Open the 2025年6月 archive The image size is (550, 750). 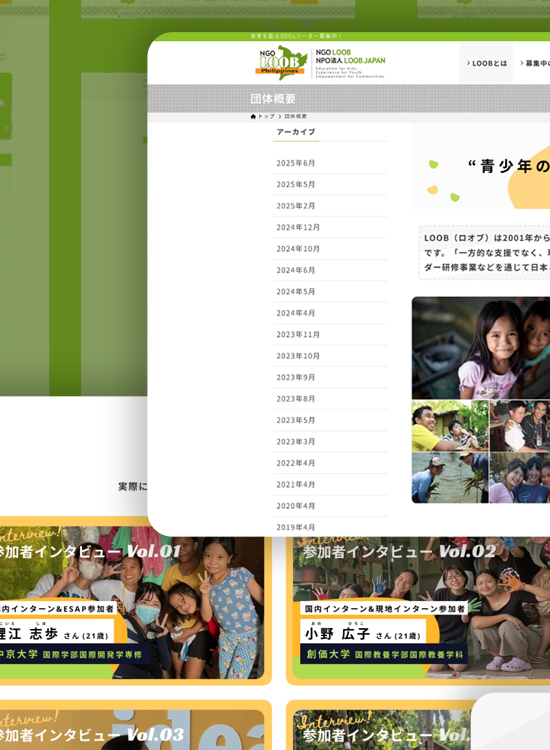[x=296, y=163]
